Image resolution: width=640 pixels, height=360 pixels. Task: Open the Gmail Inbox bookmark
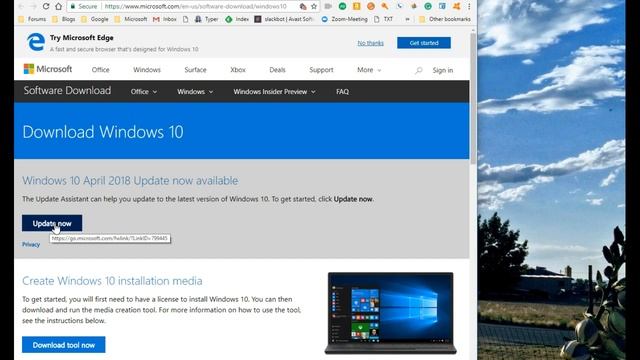coord(165,19)
